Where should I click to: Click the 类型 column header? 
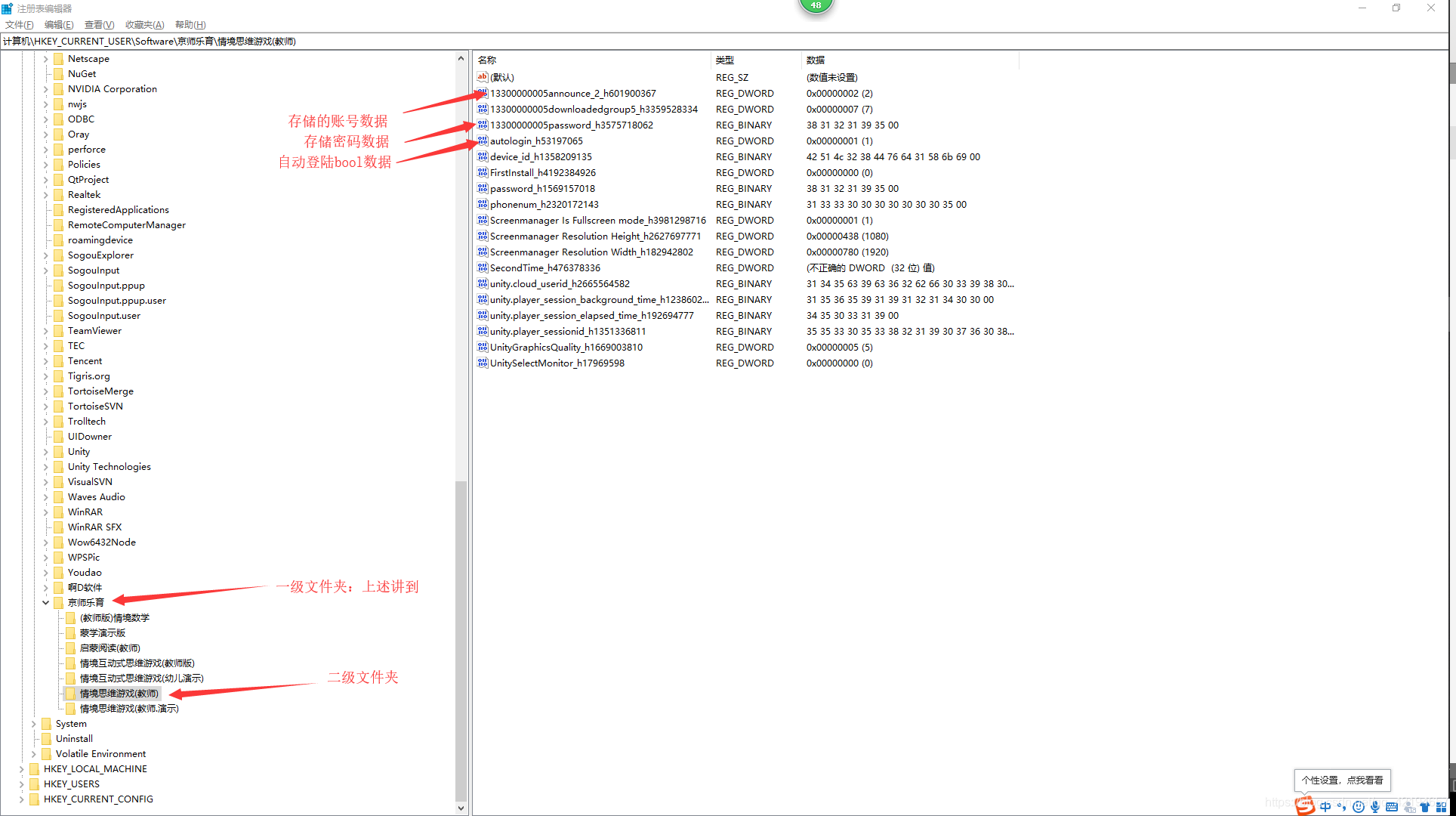(x=756, y=60)
